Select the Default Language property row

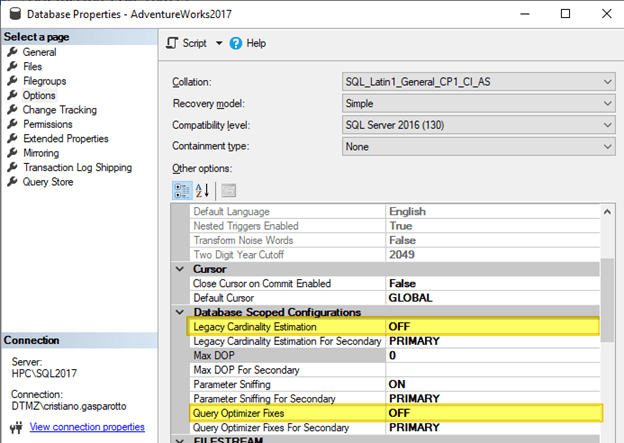tap(395, 211)
